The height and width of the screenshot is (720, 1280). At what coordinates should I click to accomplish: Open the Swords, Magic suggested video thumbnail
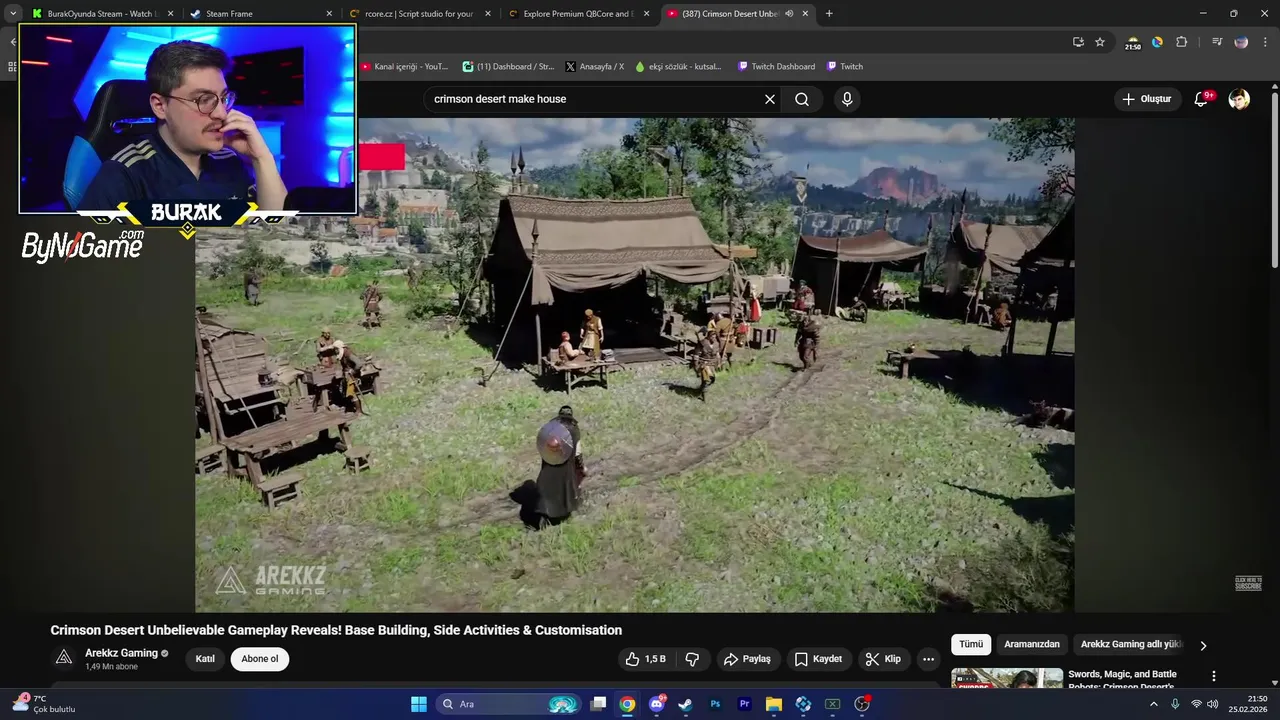(1007, 679)
